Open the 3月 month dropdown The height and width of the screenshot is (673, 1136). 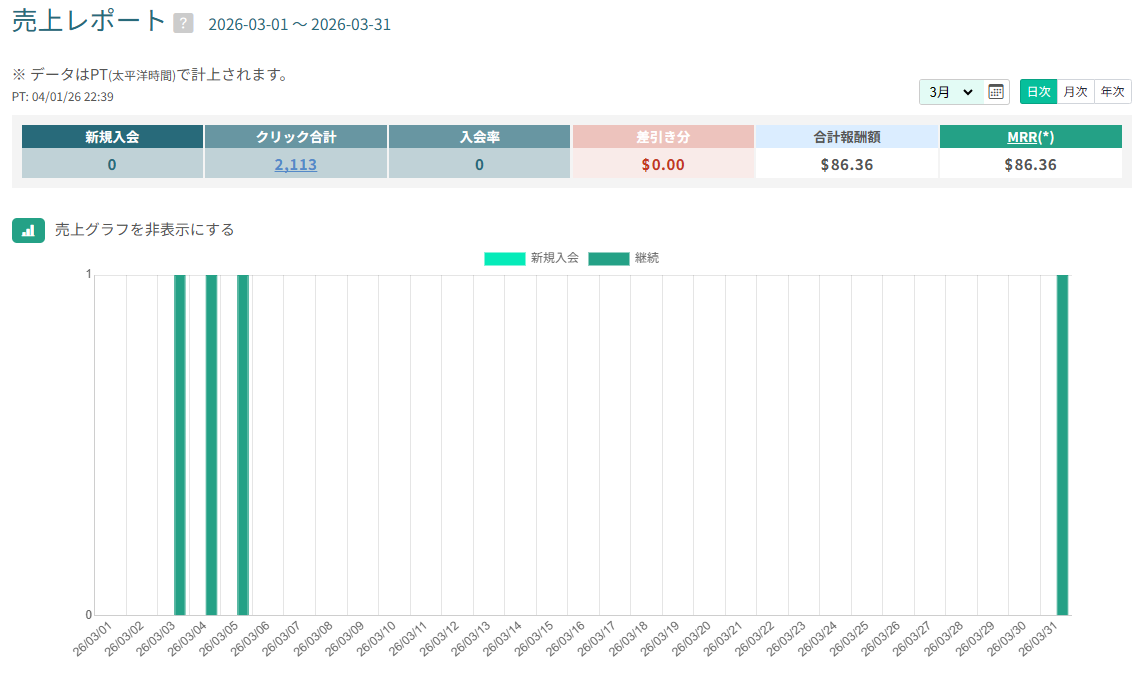[x=951, y=92]
